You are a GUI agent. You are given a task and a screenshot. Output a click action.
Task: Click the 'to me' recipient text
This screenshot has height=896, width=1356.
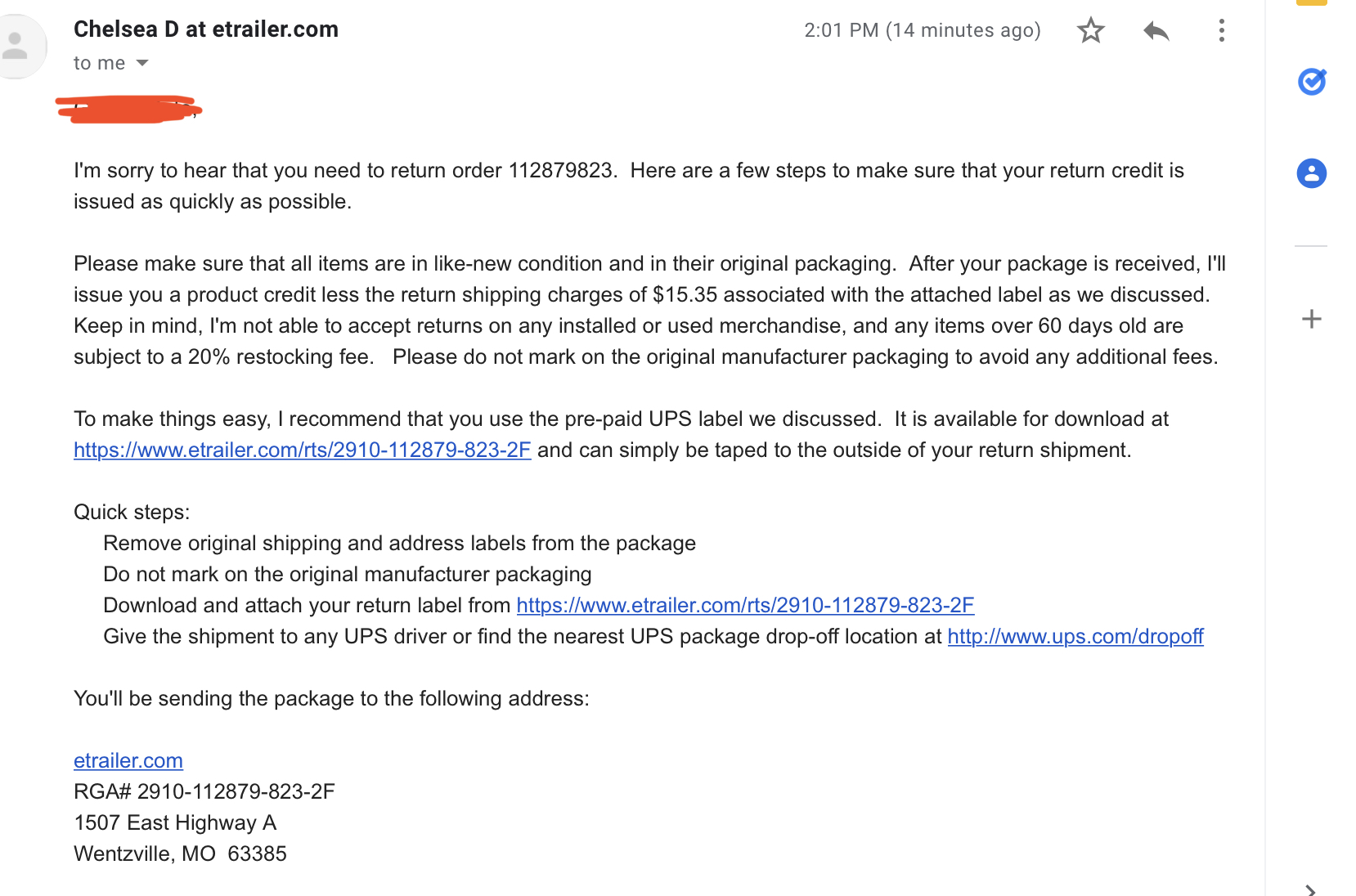point(99,64)
